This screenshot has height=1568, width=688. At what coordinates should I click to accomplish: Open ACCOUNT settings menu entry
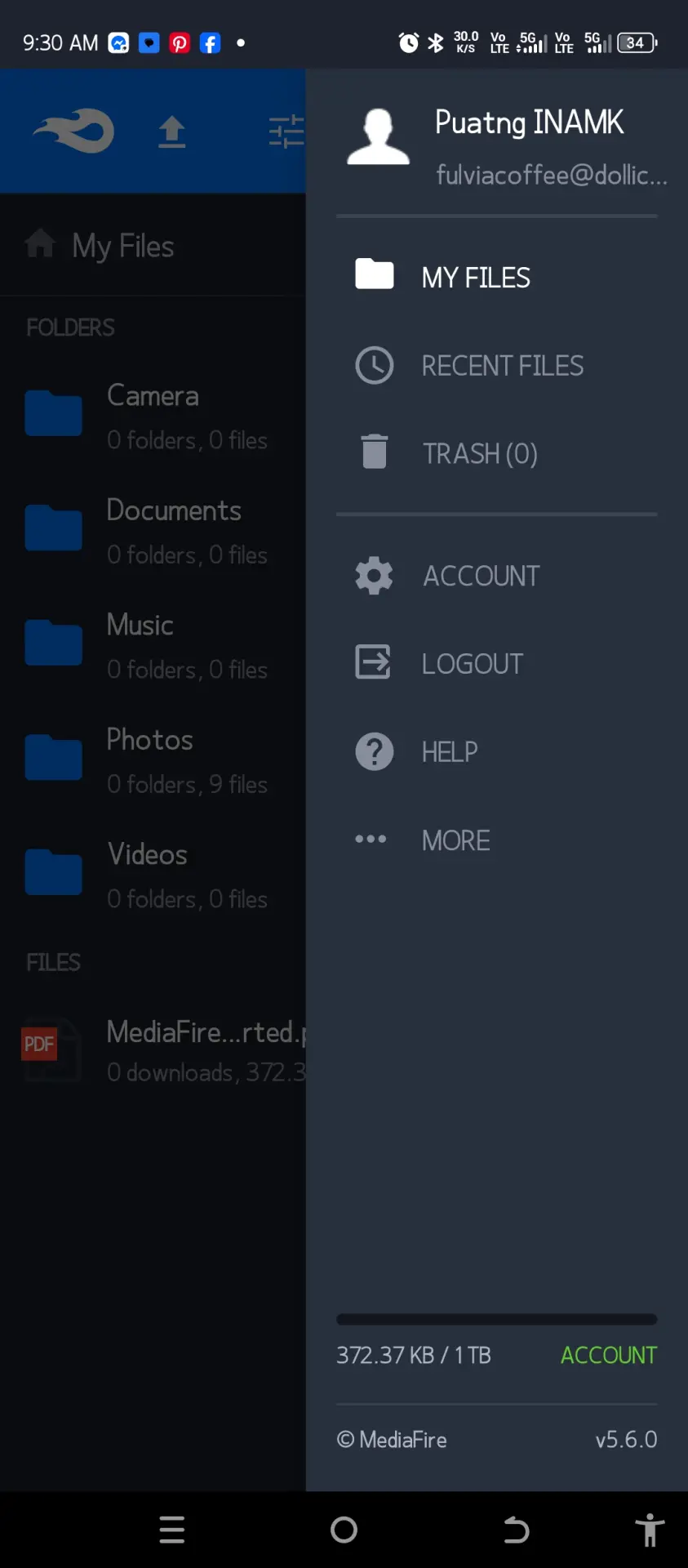coord(482,576)
